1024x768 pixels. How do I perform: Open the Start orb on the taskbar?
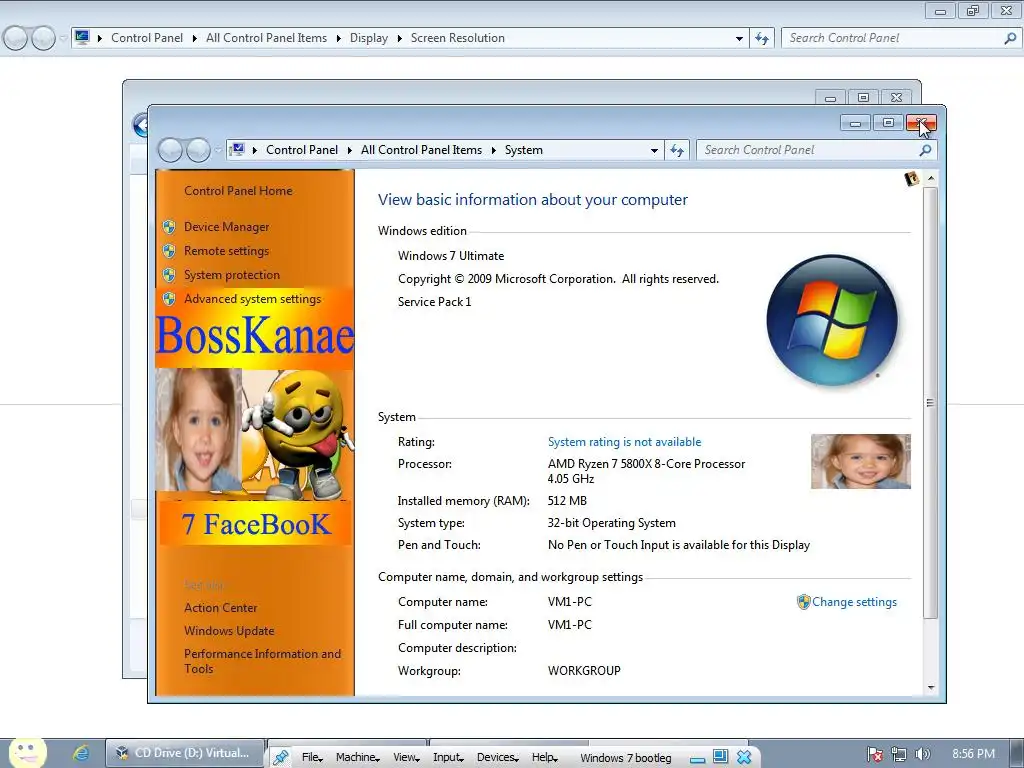pos(28,753)
